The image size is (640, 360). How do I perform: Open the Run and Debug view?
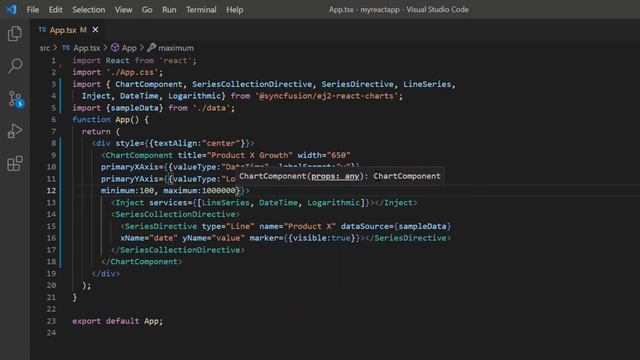tap(15, 131)
